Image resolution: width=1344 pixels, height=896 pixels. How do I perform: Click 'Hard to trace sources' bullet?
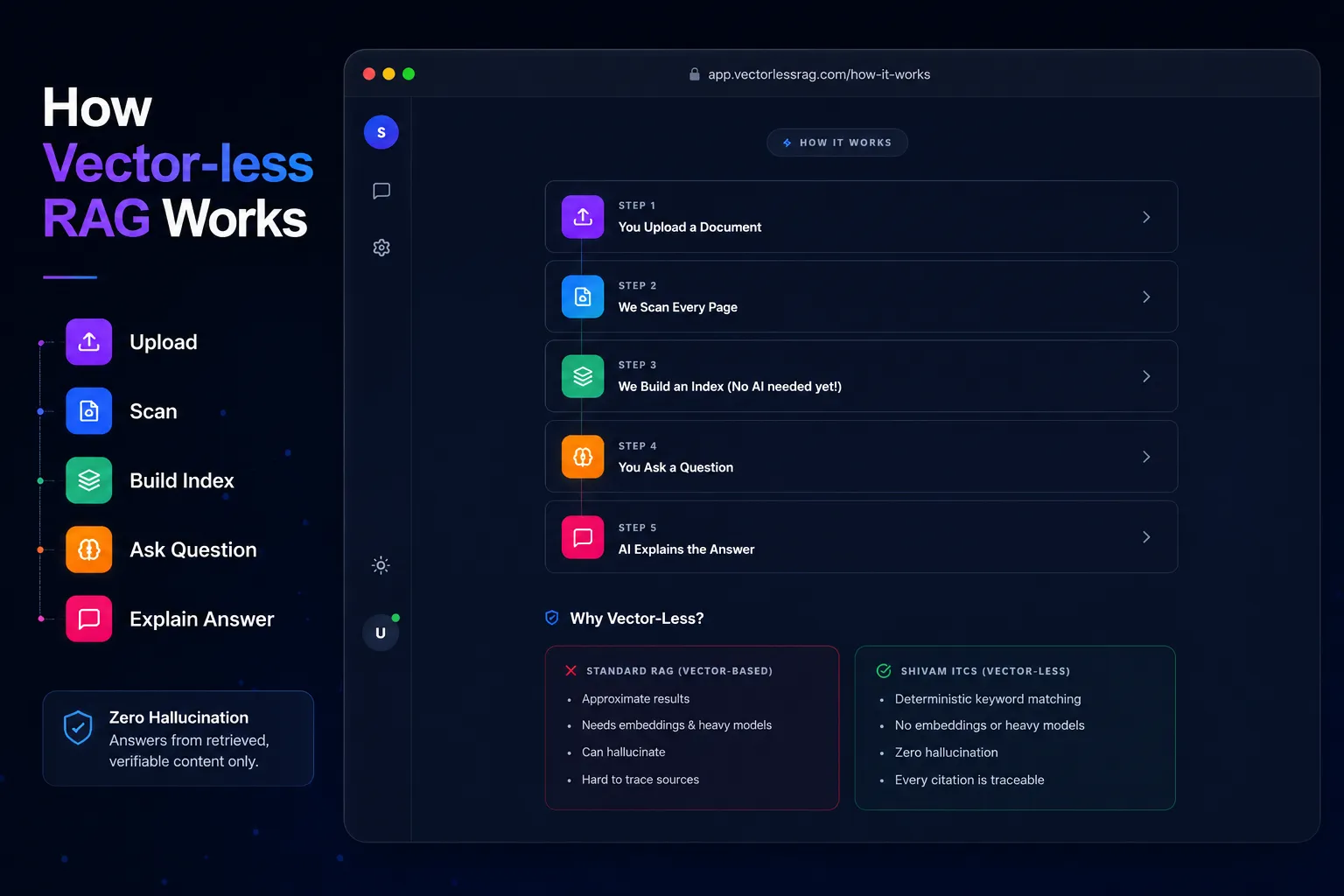tap(640, 780)
